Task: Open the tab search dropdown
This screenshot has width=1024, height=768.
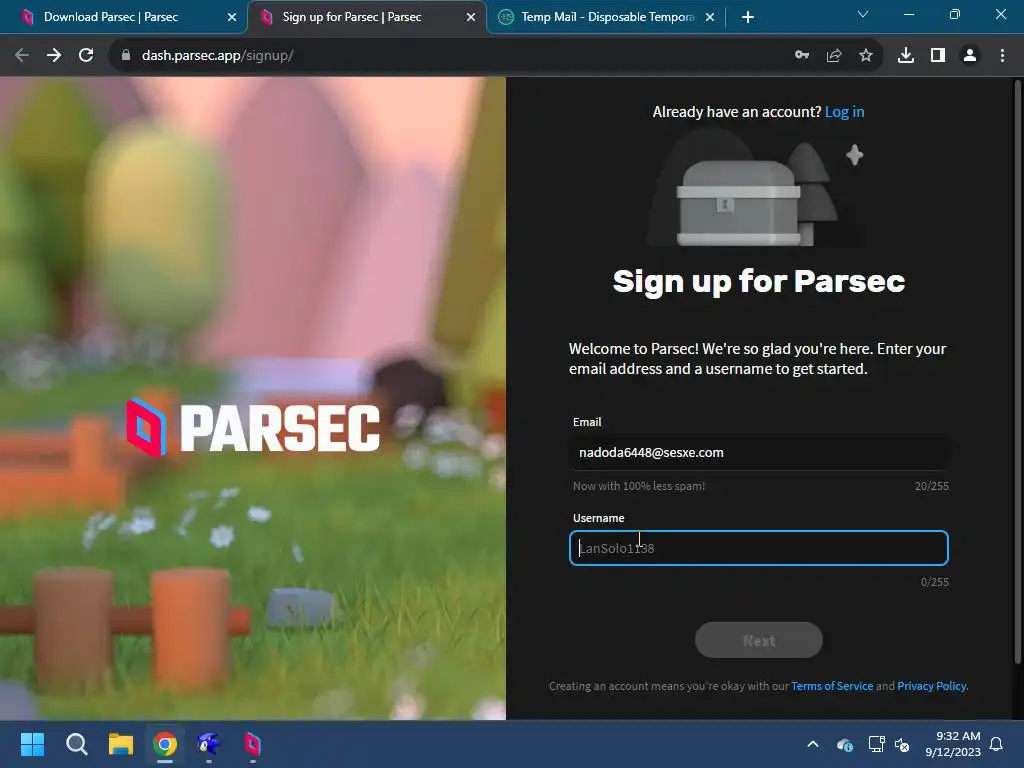Action: click(x=863, y=14)
